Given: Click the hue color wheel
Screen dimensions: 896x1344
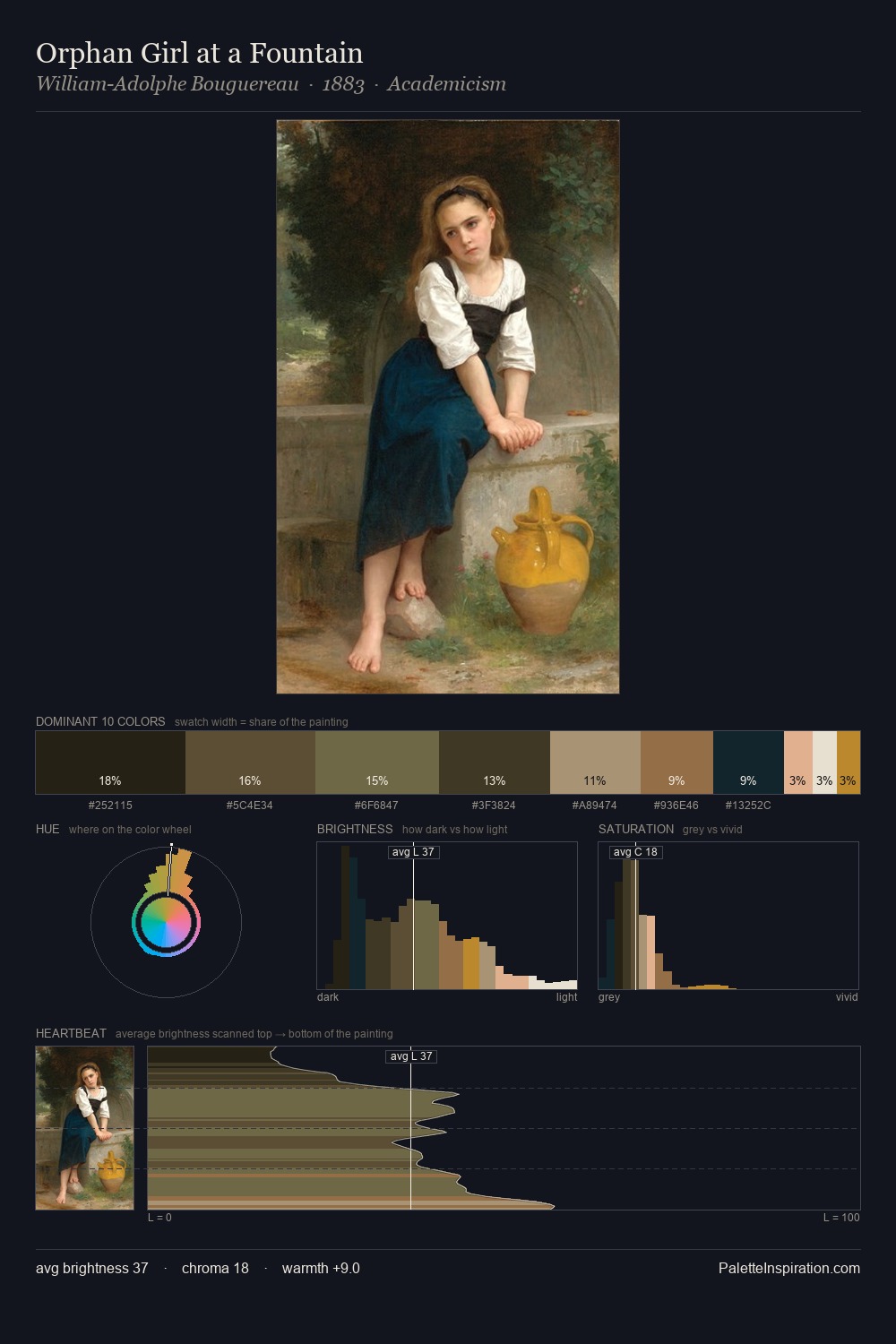Looking at the screenshot, I should tap(166, 922).
